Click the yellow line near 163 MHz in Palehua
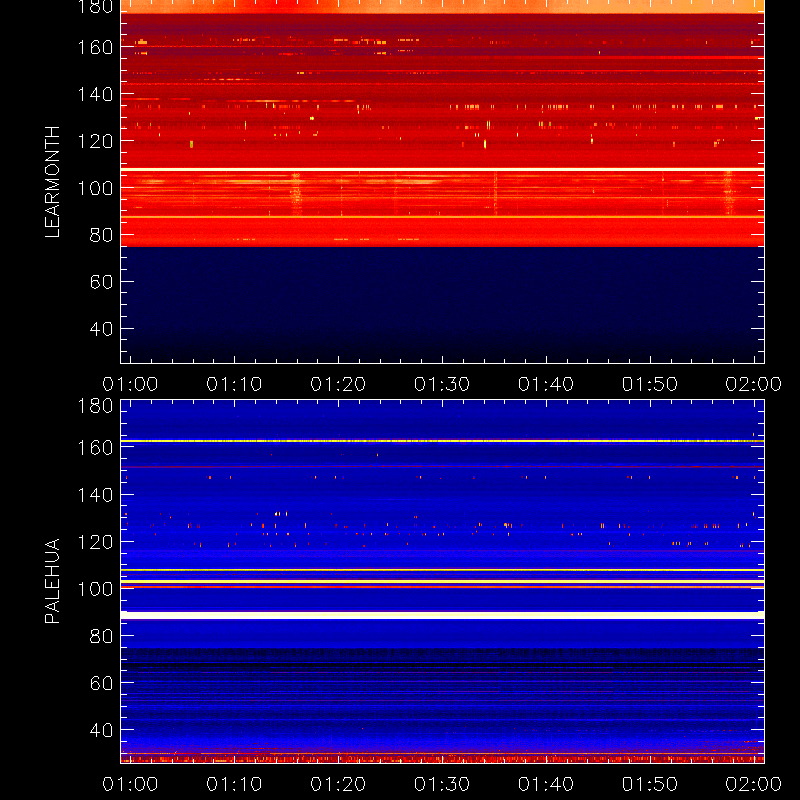 pyautogui.click(x=442, y=441)
